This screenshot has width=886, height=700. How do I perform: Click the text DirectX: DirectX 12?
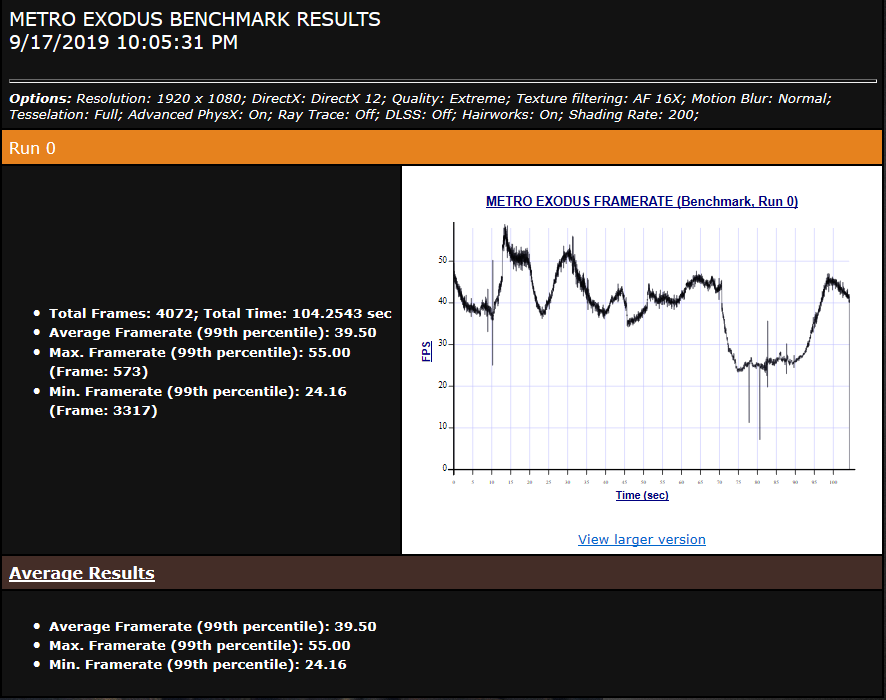pos(316,99)
